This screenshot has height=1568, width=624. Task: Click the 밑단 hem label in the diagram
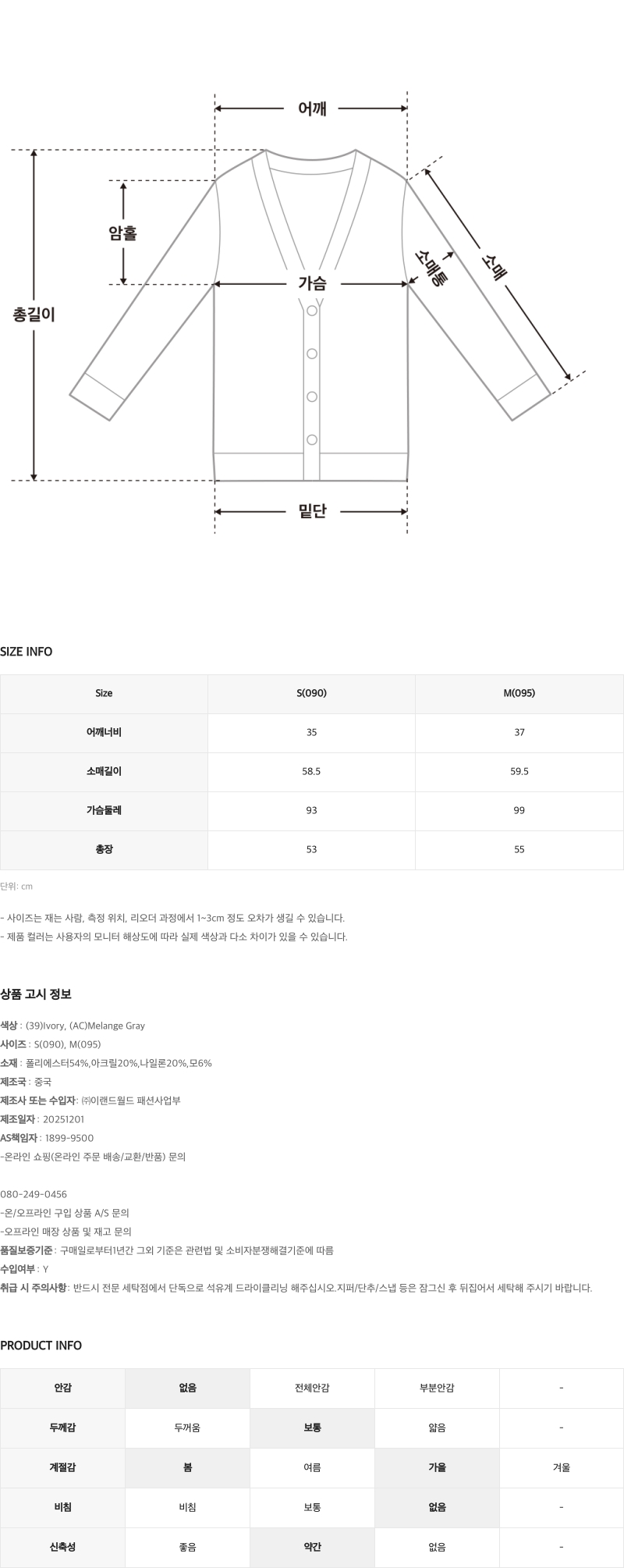point(312,512)
